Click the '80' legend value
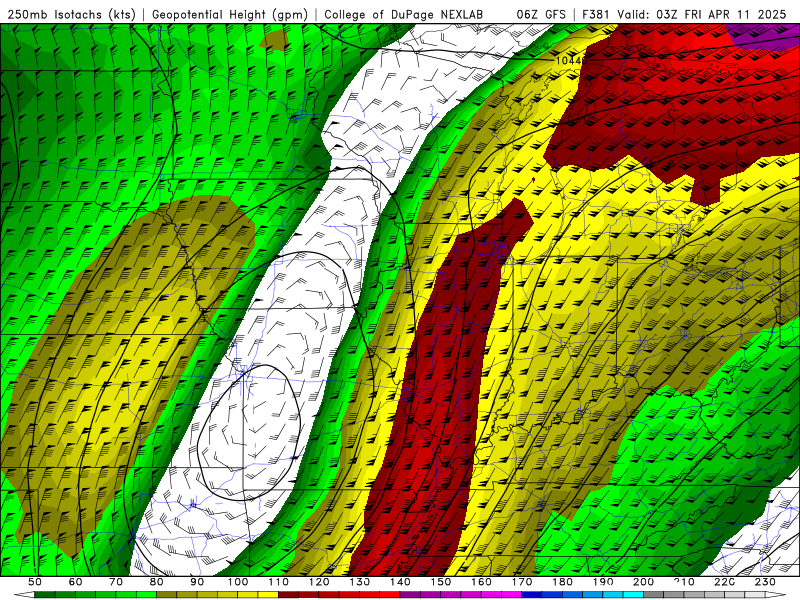 pyautogui.click(x=157, y=582)
